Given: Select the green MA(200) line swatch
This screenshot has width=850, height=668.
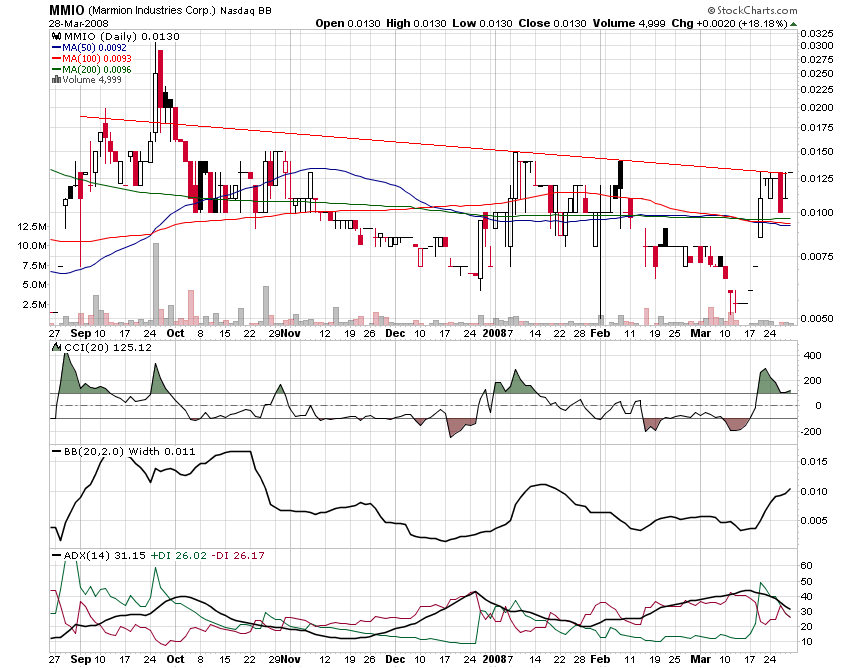Looking at the screenshot, I should click(56, 69).
